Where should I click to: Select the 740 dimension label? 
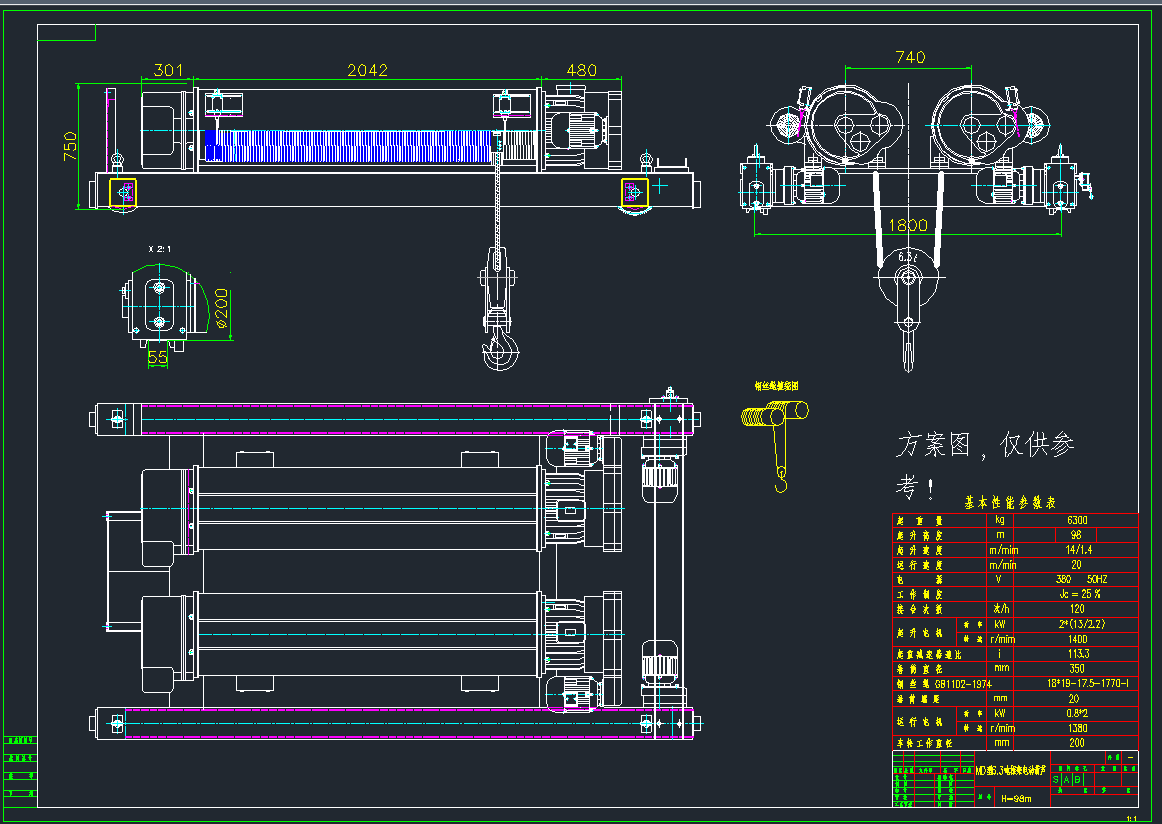click(x=910, y=58)
